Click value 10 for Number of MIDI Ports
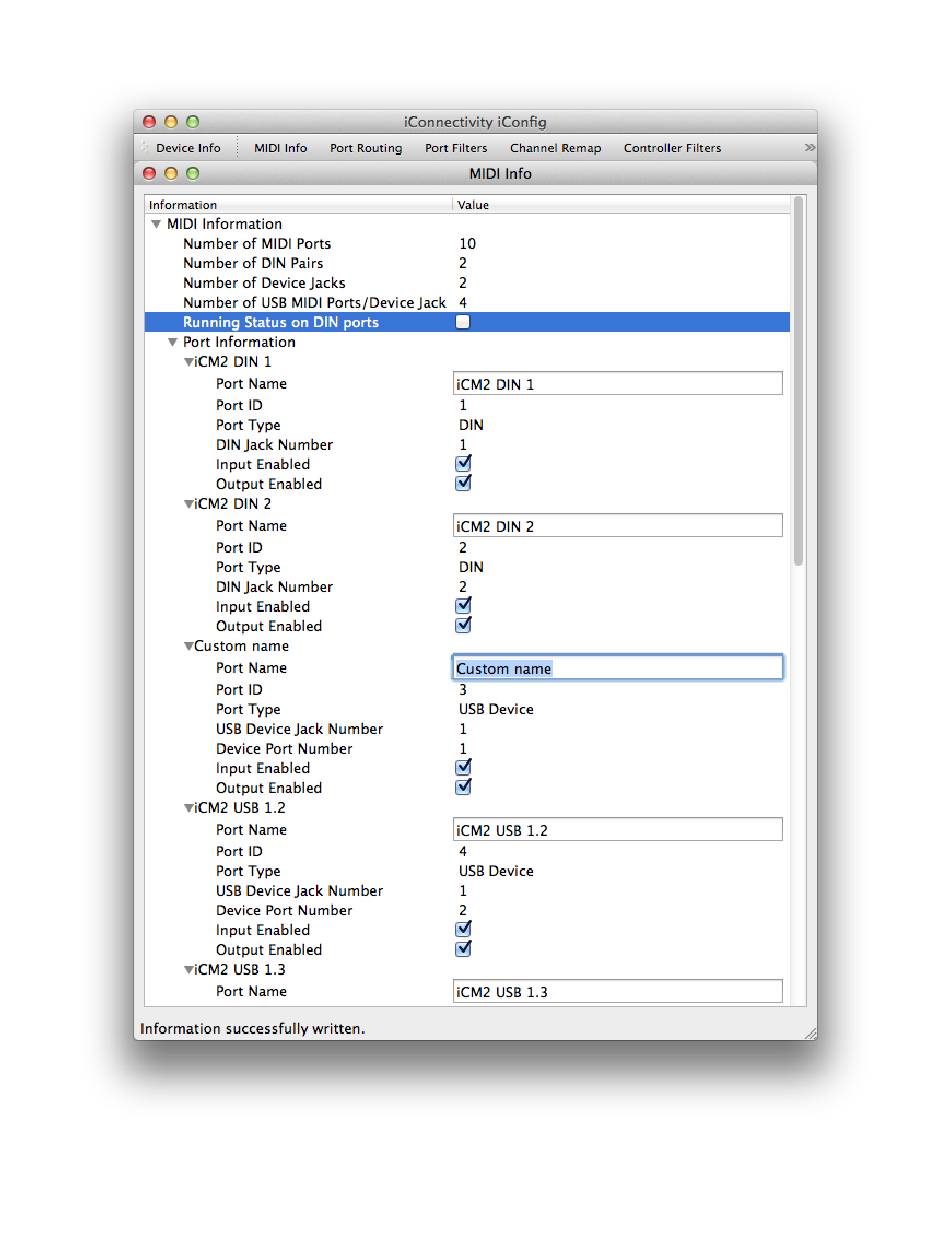950x1260 pixels. coord(468,244)
